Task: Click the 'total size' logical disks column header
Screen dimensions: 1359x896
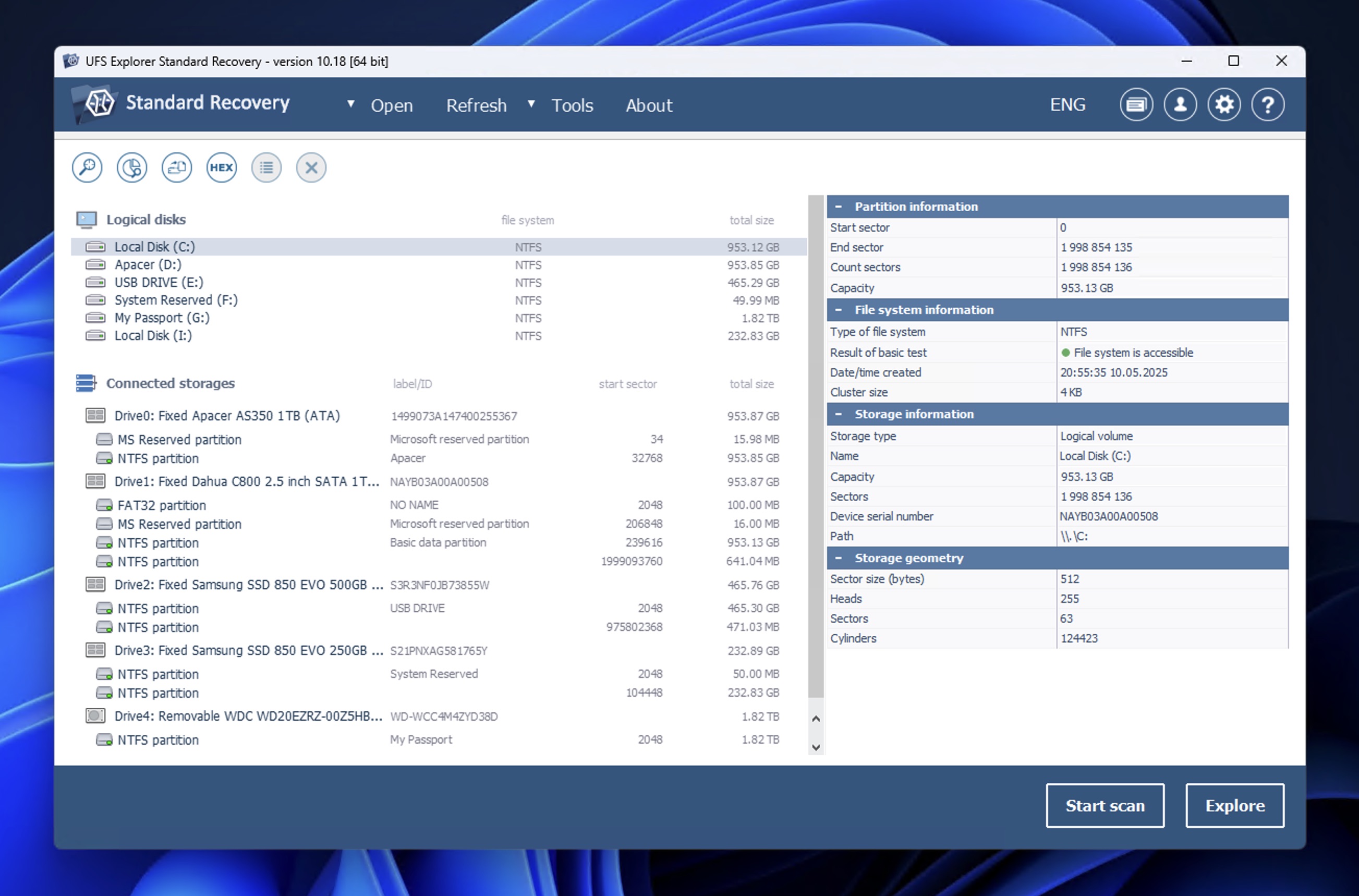Action: [751, 220]
